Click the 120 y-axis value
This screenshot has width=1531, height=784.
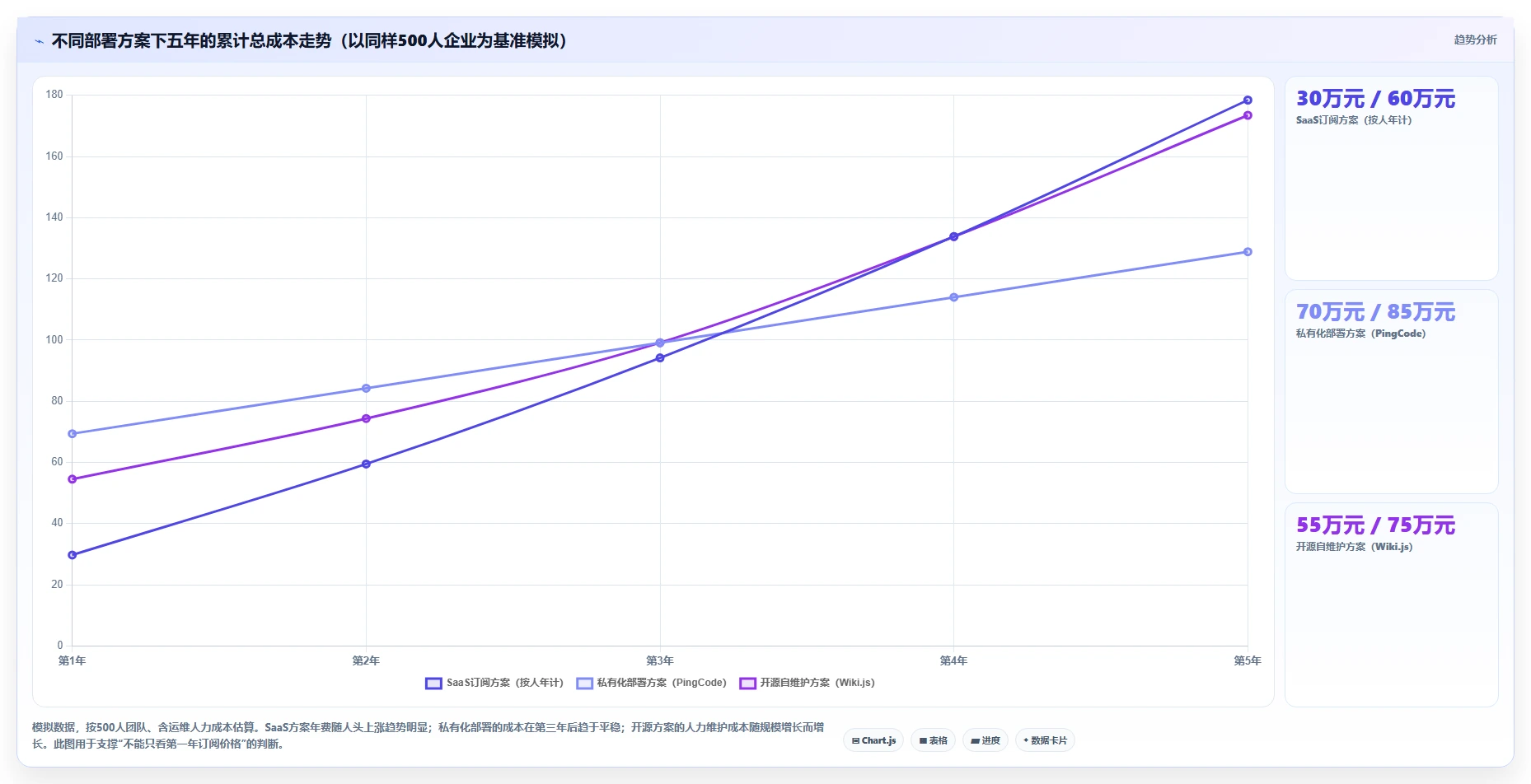54,278
